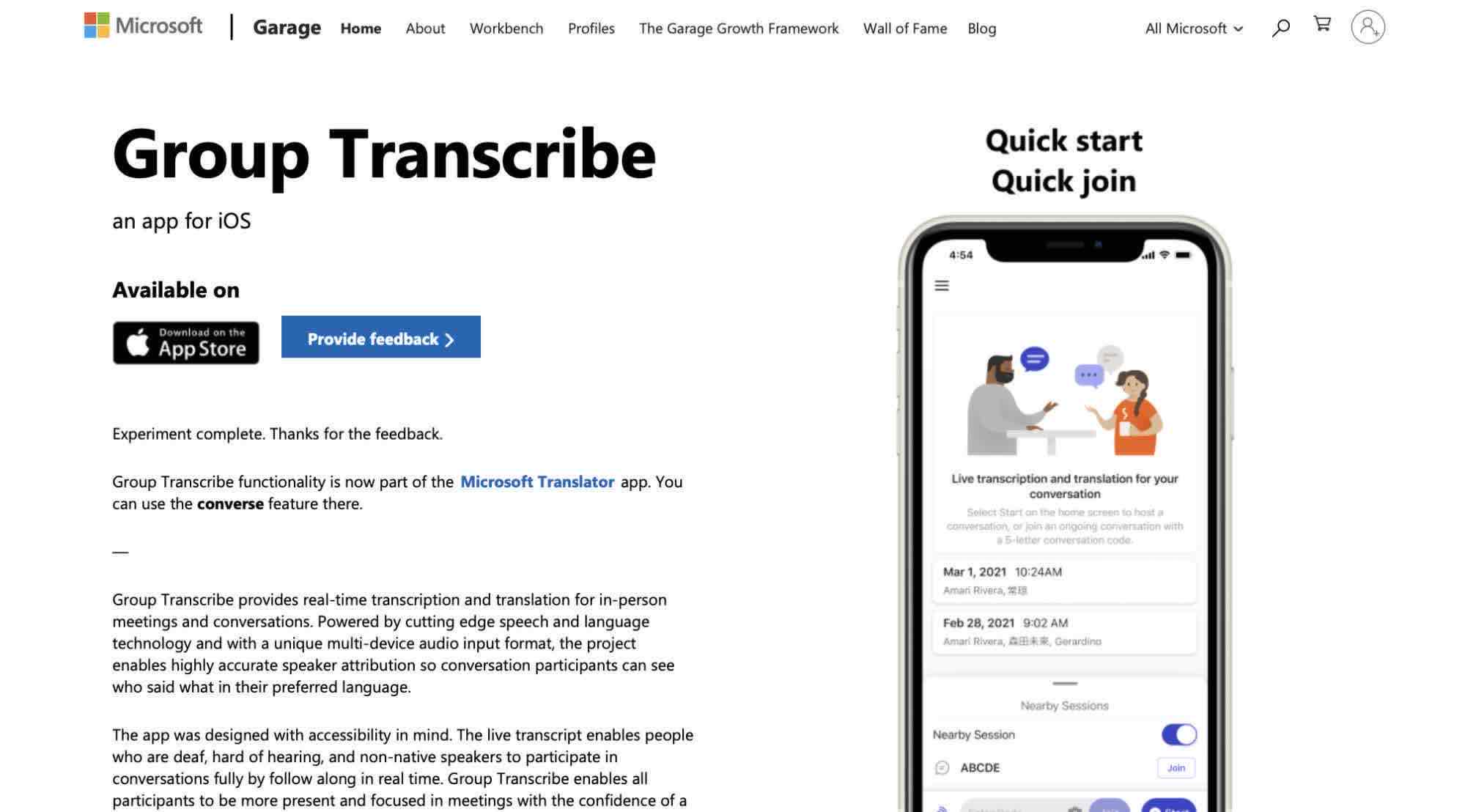
Task: Select the Blog menu item
Action: (981, 26)
